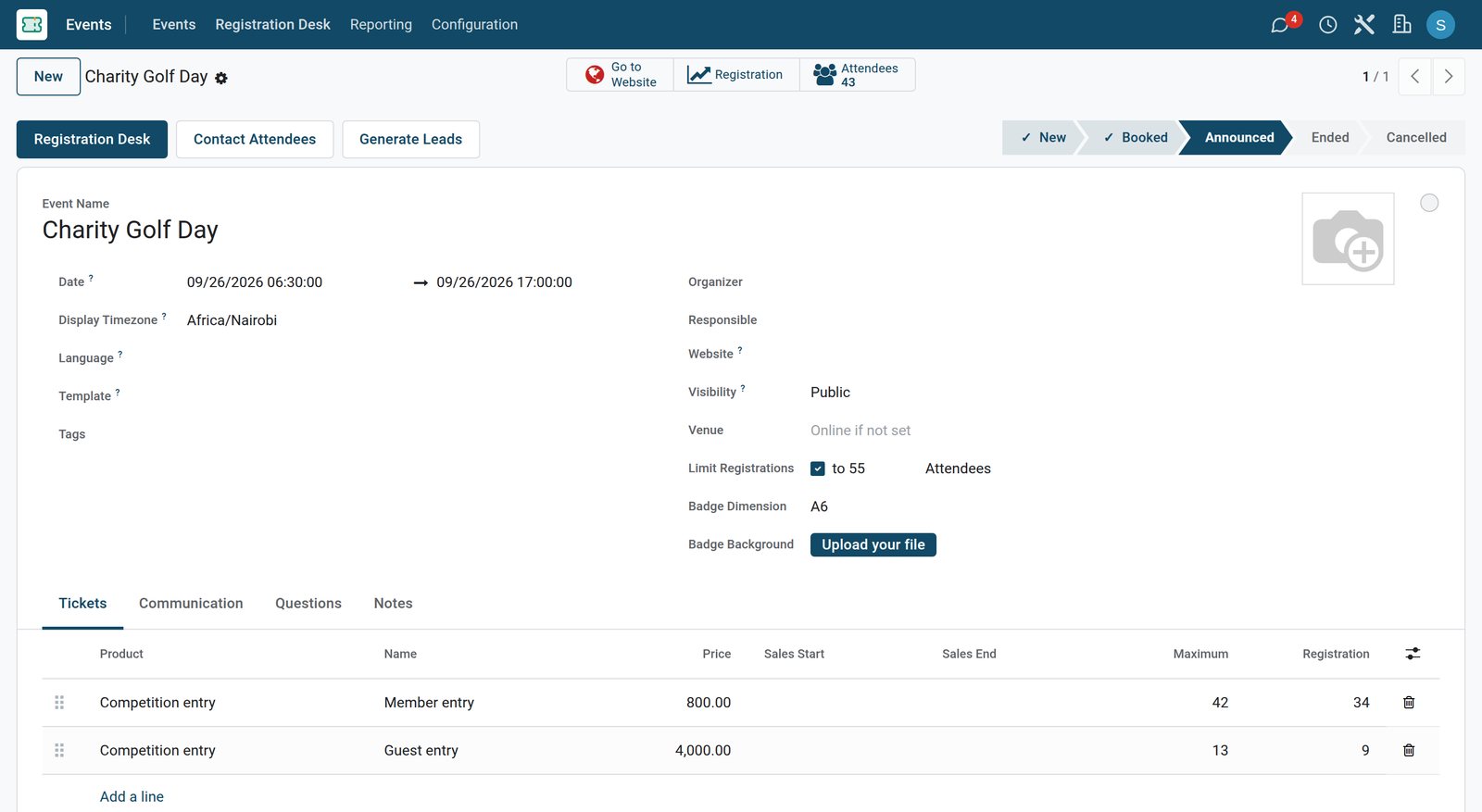
Task: Open the Registration statistics button
Action: tap(736, 75)
